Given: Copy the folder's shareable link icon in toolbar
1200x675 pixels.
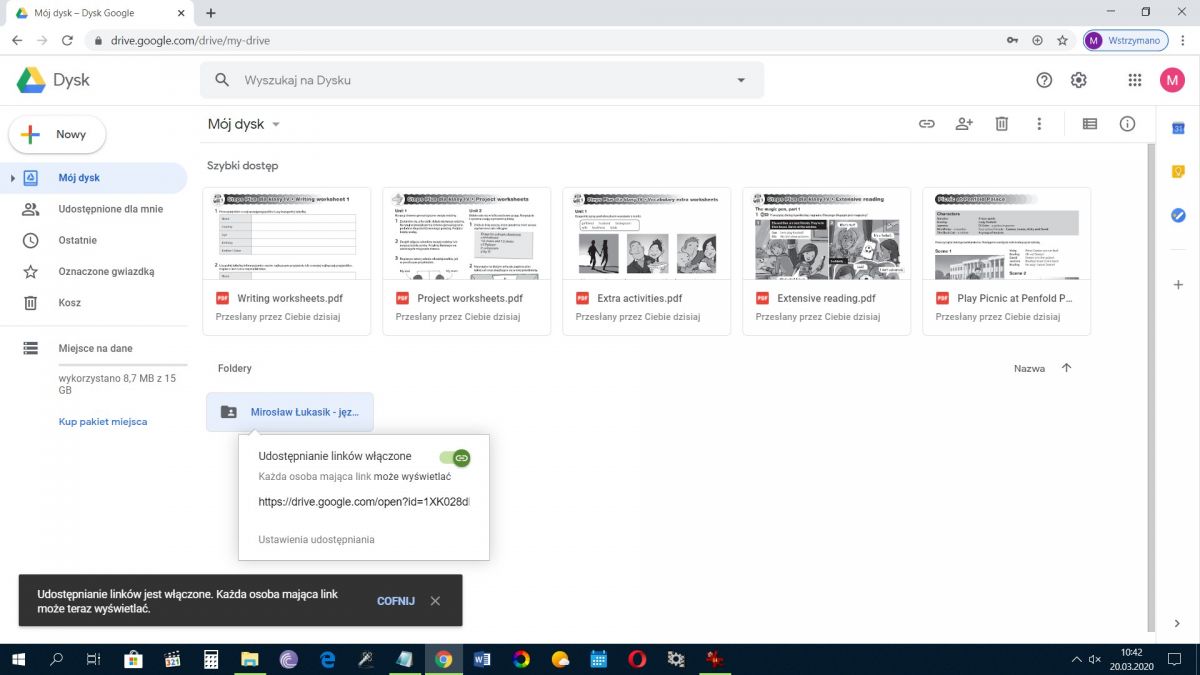Looking at the screenshot, I should (927, 124).
